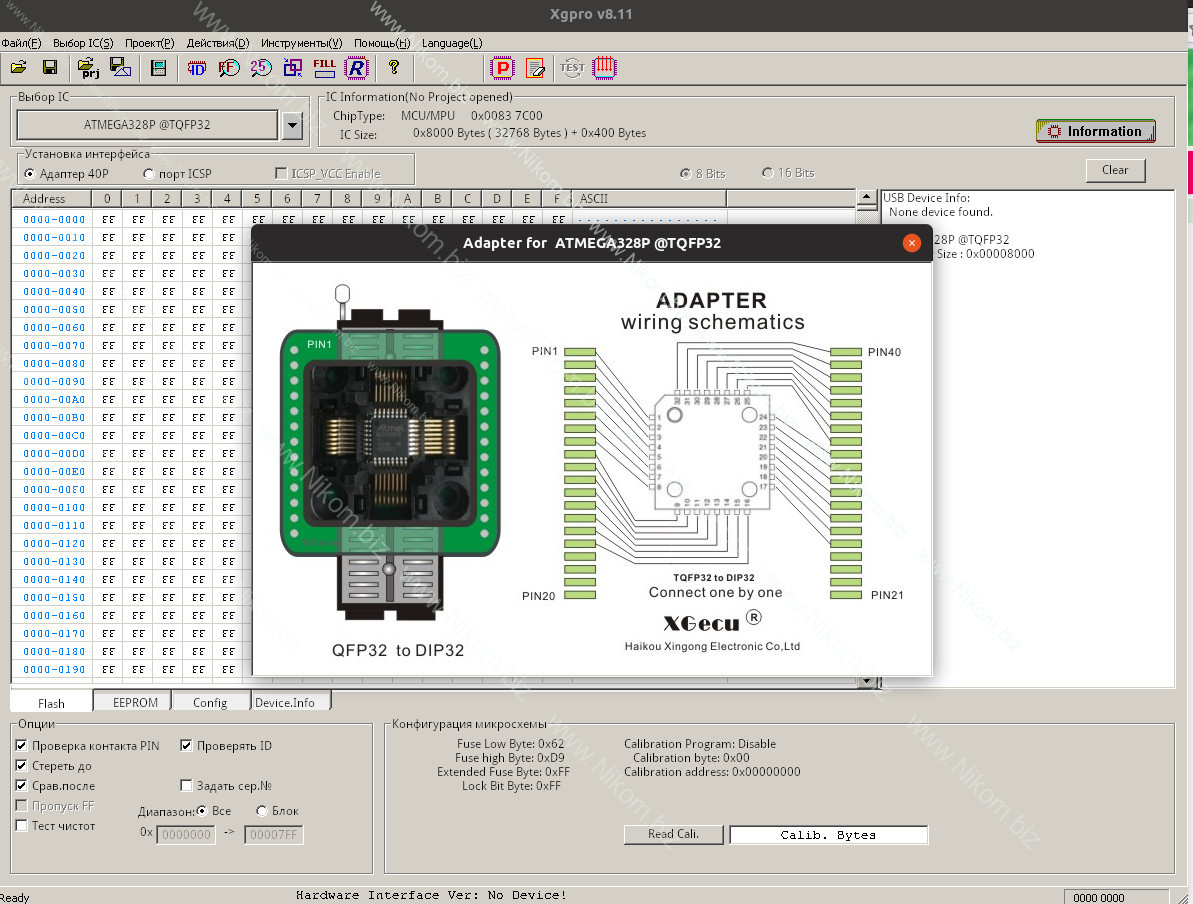The image size is (1193, 904).
Task: Program the chip with the P icon
Action: coord(502,68)
